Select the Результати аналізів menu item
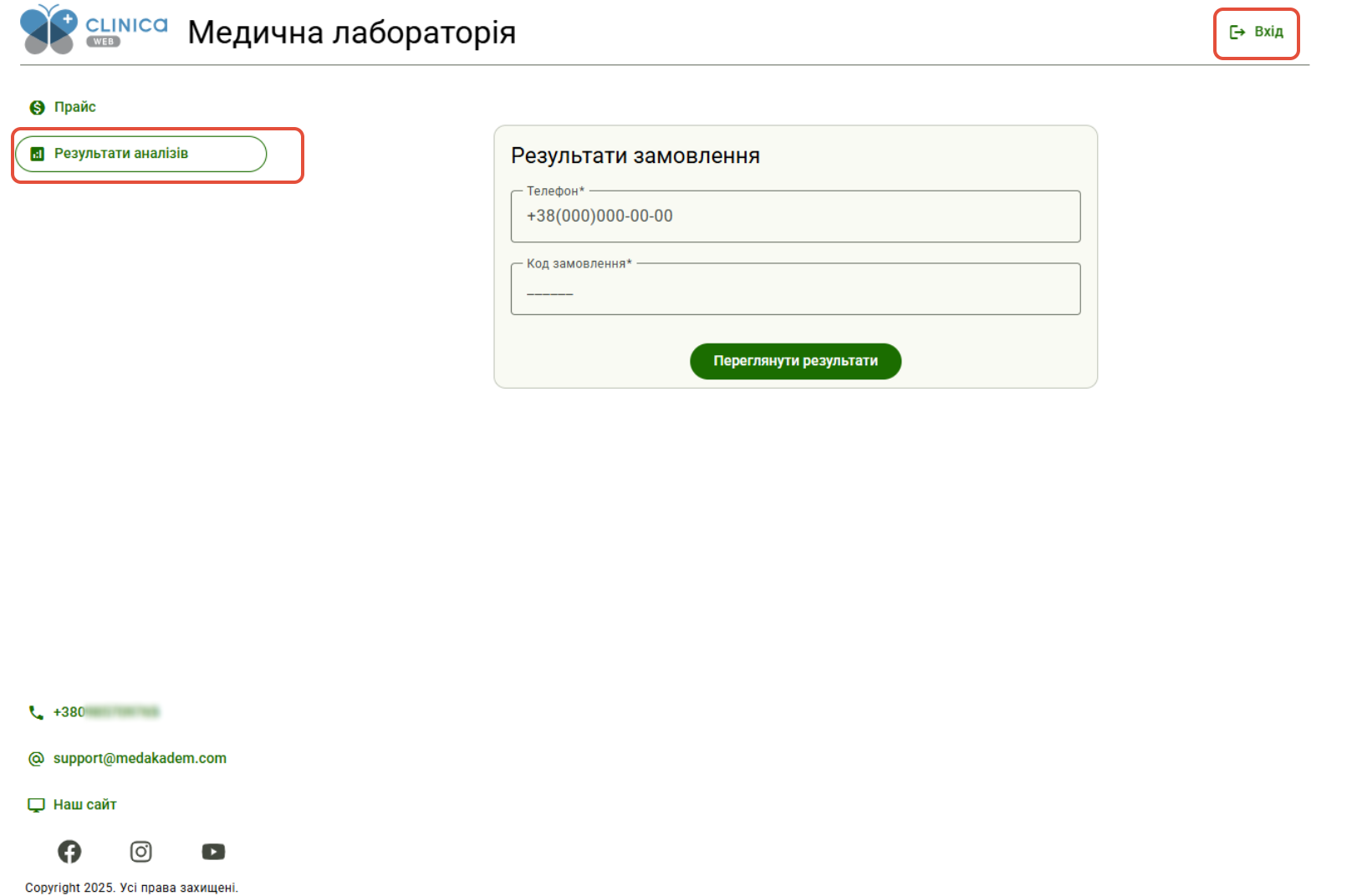Image resolution: width=1352 pixels, height=896 pixels. tap(141, 154)
